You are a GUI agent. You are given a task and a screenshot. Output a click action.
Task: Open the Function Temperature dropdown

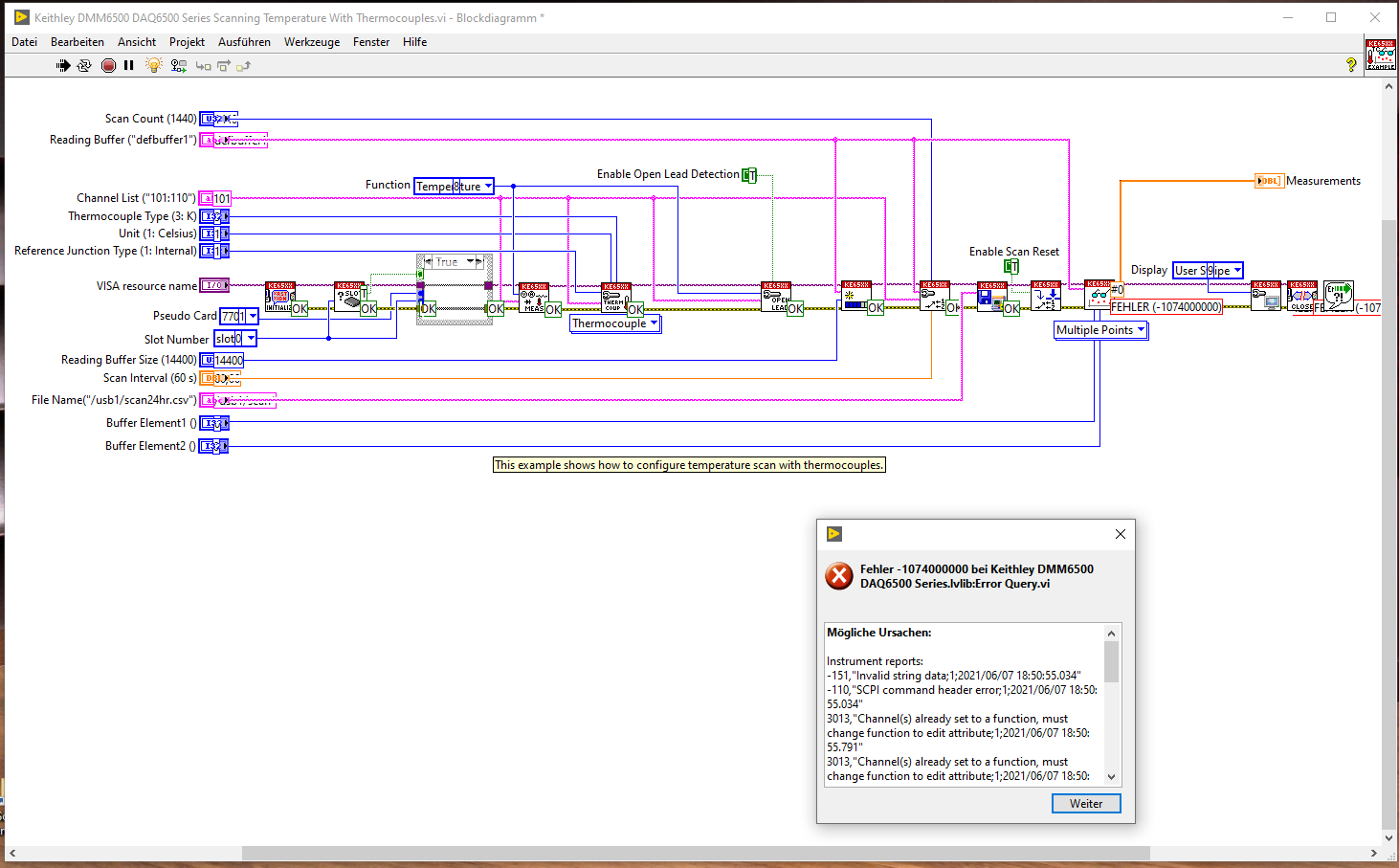click(487, 186)
